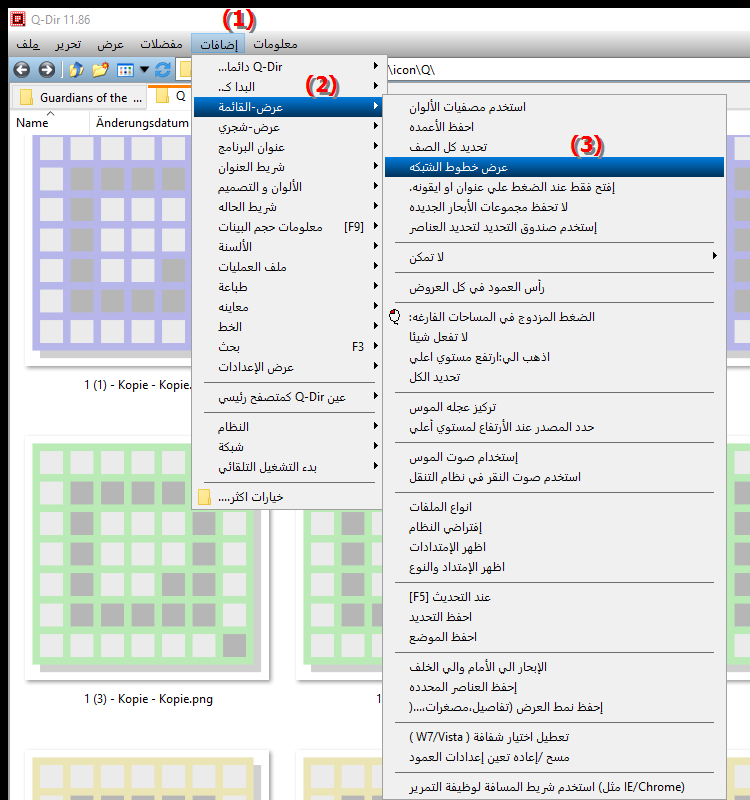Expand the عرض-شجري submenu
750x800 pixels.
[288, 127]
